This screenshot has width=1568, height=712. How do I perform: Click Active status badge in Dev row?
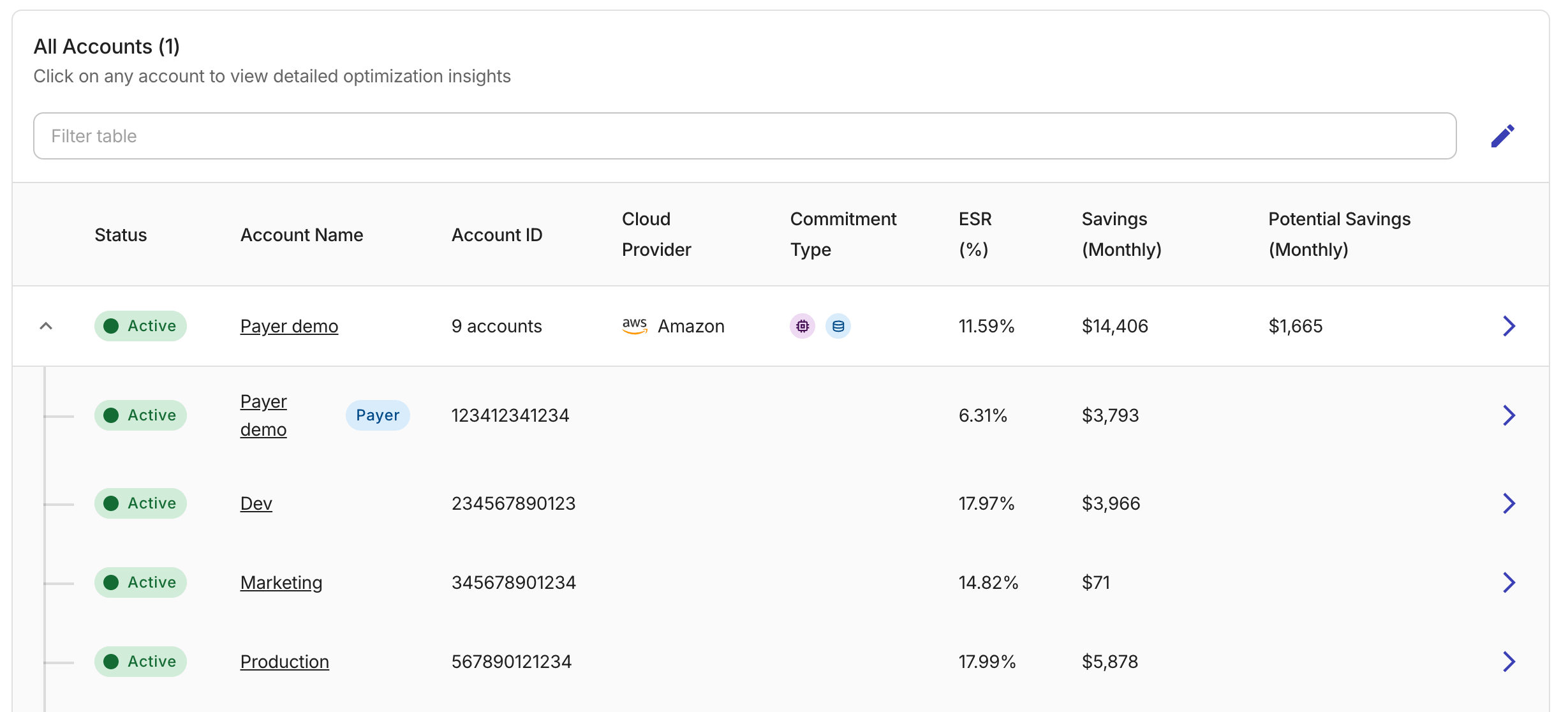coord(140,503)
